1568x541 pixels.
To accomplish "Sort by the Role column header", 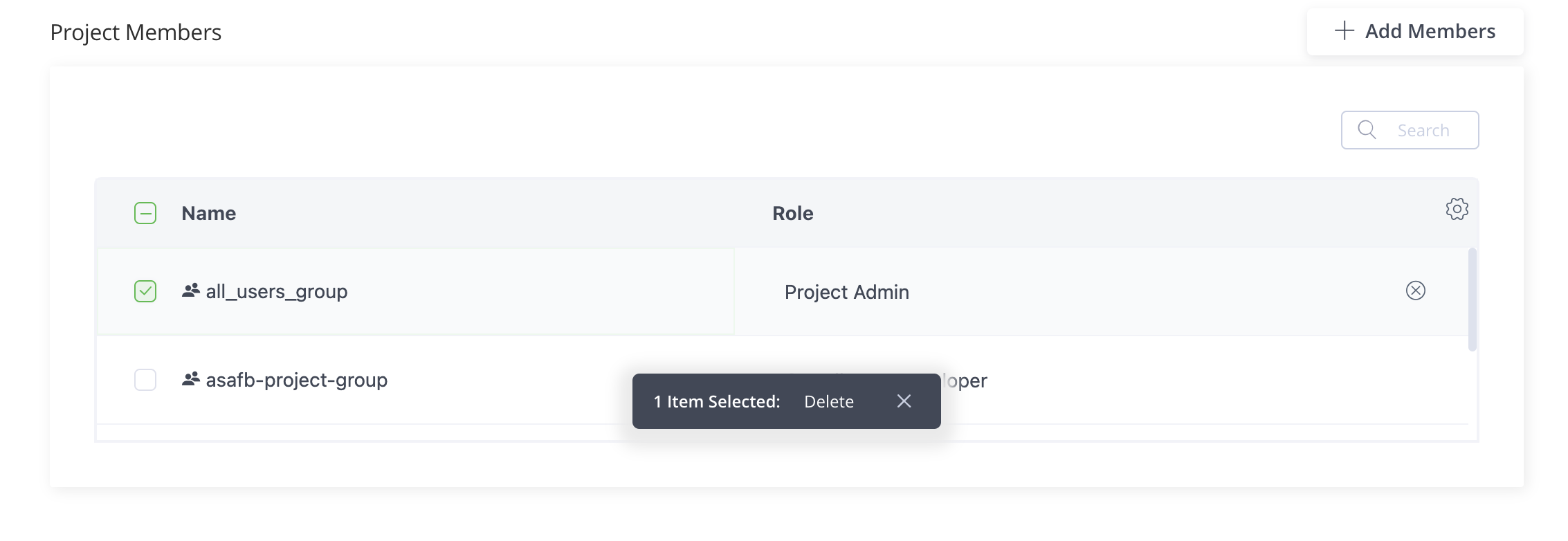I will pos(793,213).
